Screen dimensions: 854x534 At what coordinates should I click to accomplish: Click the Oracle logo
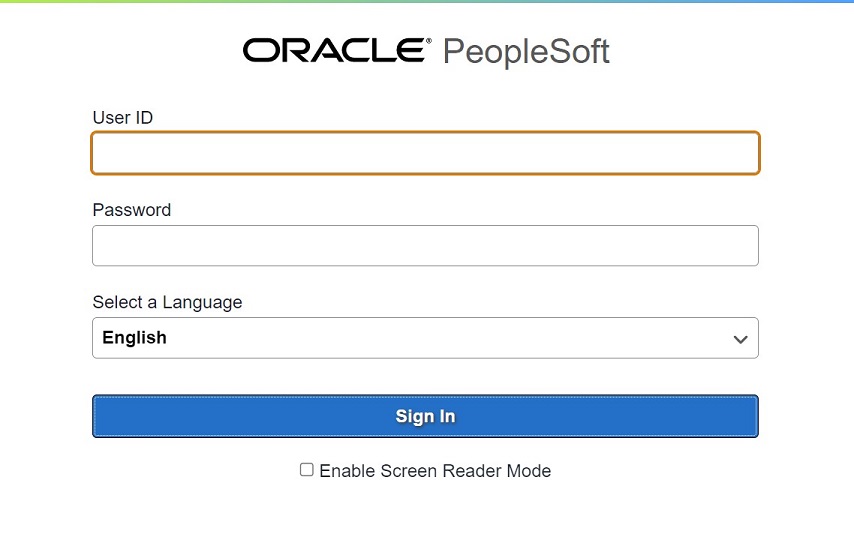click(335, 50)
